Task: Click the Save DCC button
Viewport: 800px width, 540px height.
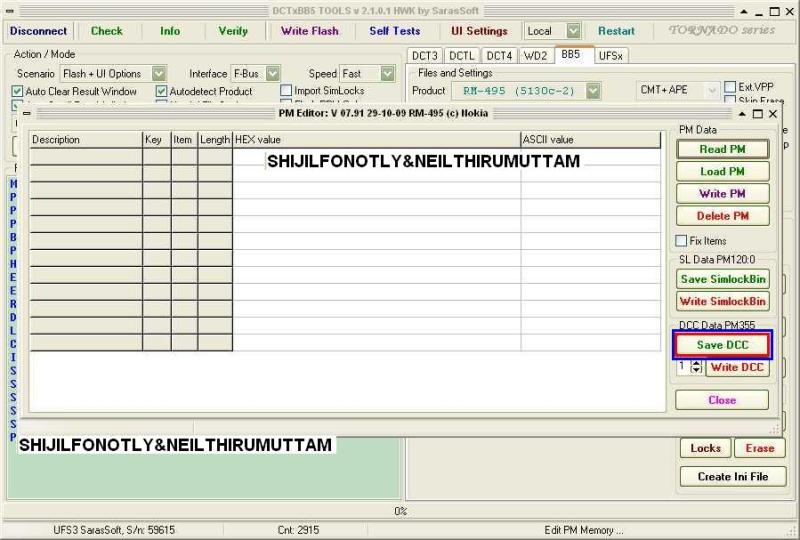Action: click(722, 345)
